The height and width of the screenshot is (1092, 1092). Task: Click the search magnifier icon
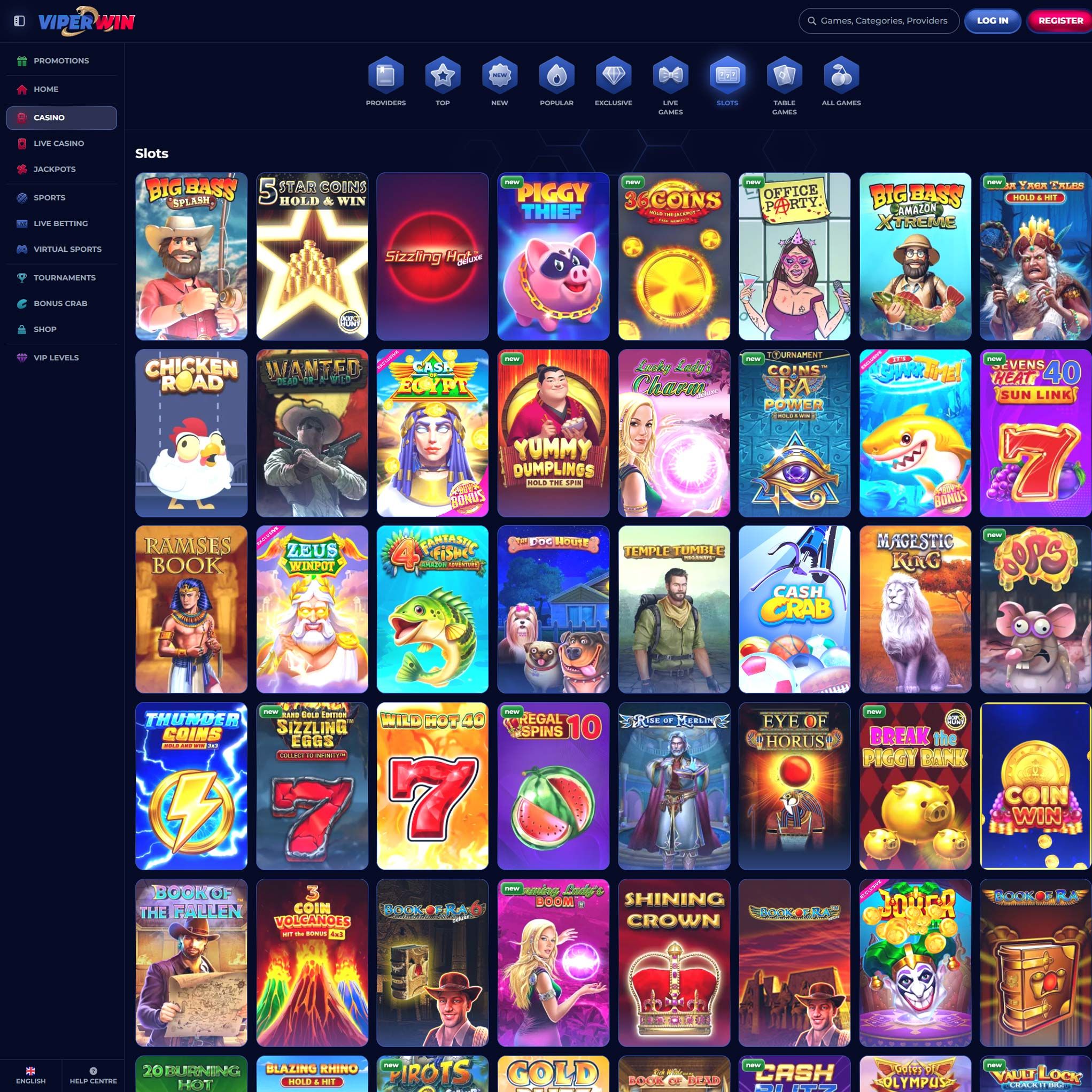812,21
